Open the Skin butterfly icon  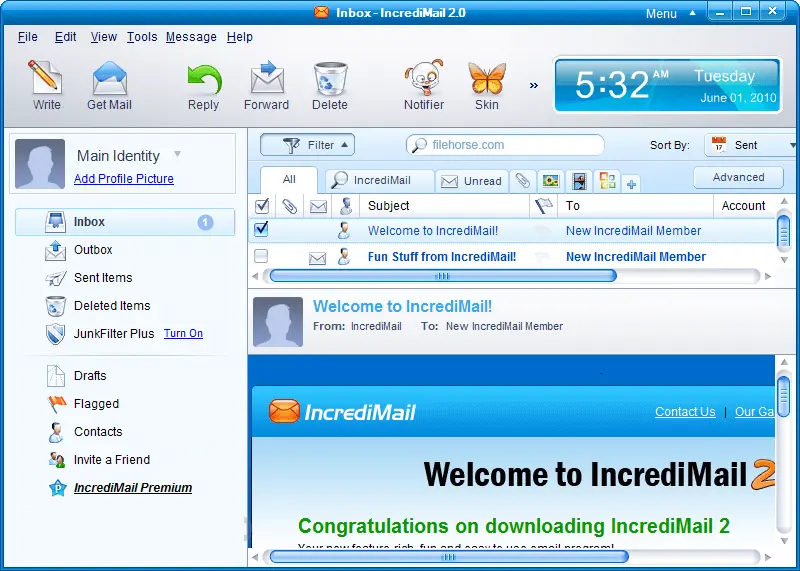coord(487,84)
